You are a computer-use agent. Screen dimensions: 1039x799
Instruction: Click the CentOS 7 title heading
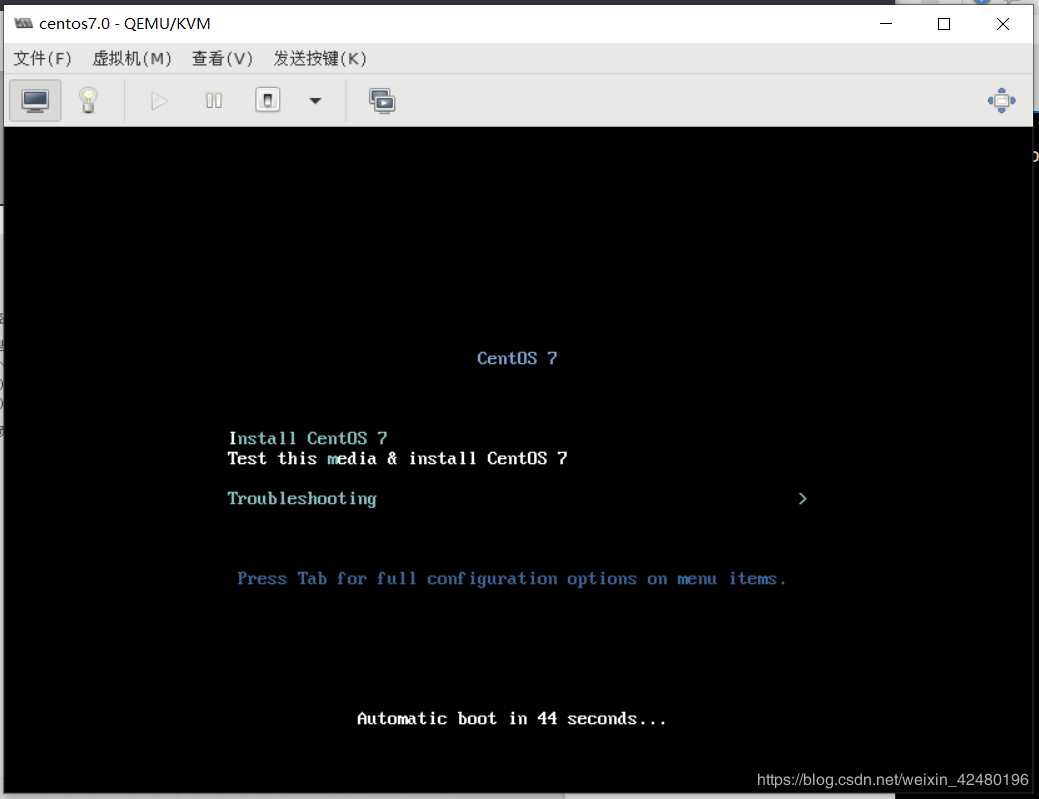[x=517, y=358]
